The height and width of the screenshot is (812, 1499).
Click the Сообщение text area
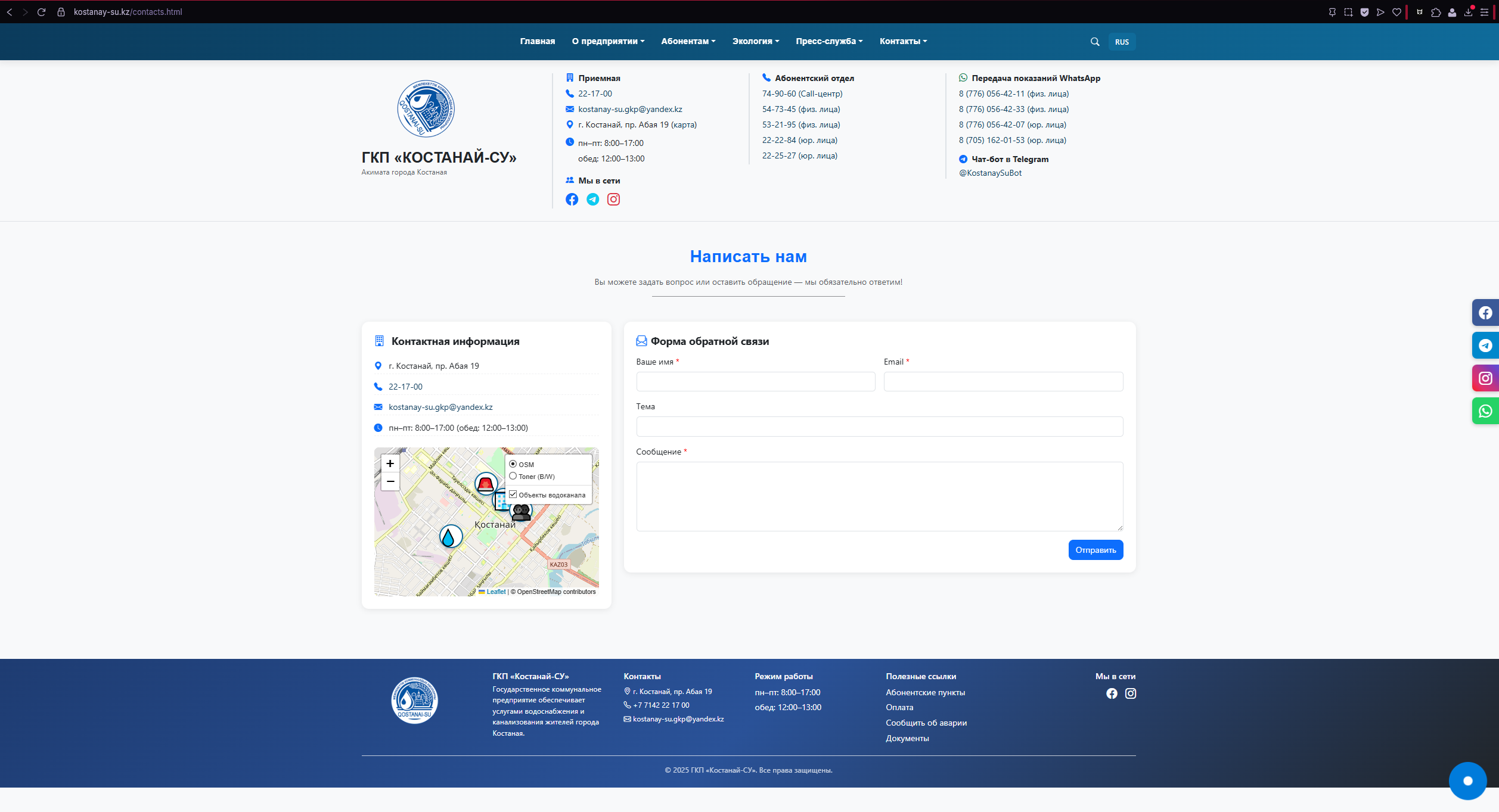point(879,496)
